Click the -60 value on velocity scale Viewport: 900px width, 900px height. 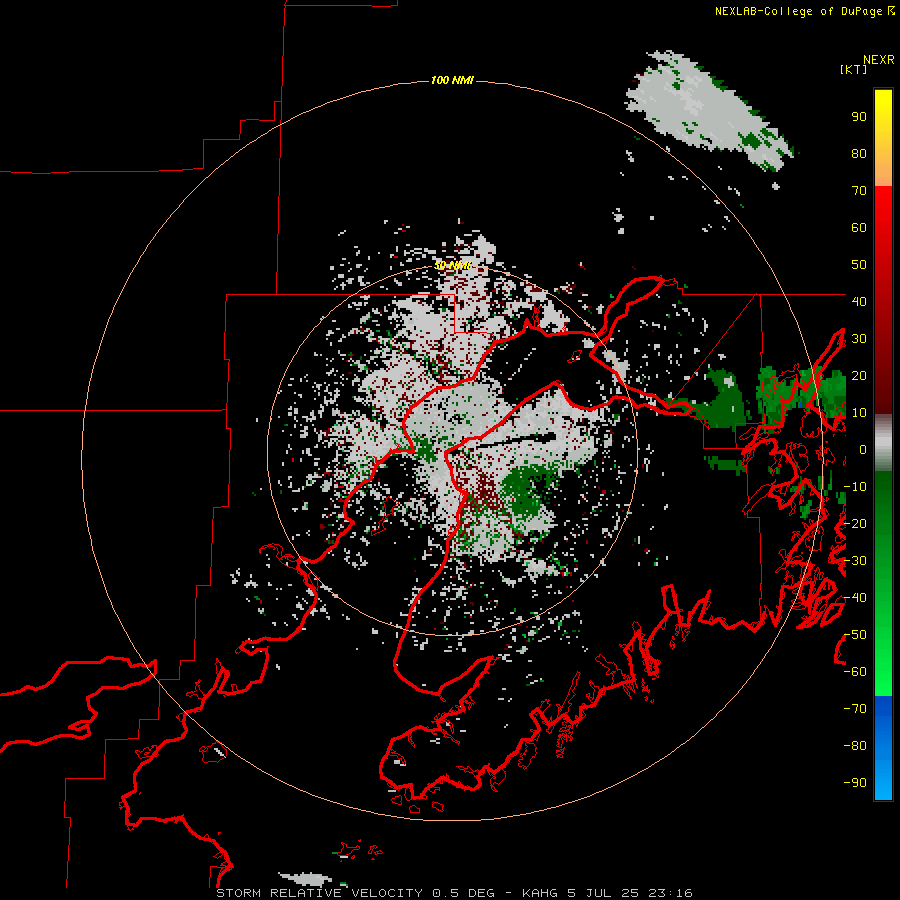pos(855,672)
